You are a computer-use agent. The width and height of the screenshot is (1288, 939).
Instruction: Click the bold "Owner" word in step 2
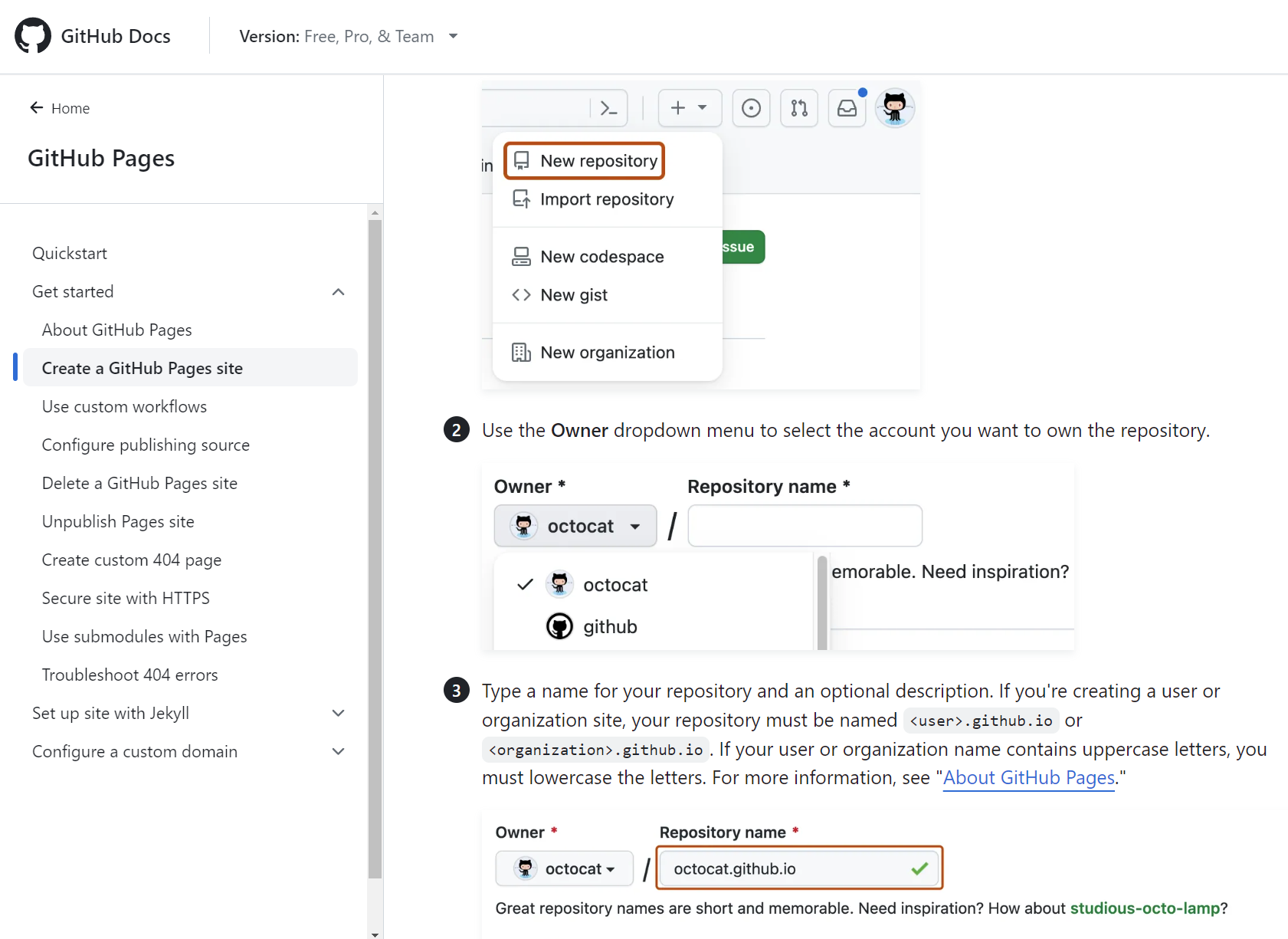(580, 431)
